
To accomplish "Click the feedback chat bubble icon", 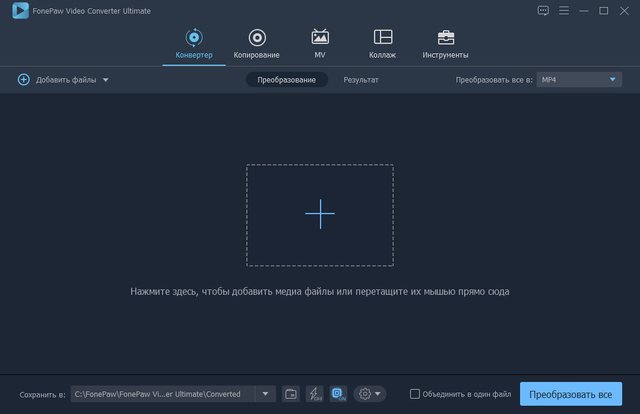I will (x=543, y=10).
